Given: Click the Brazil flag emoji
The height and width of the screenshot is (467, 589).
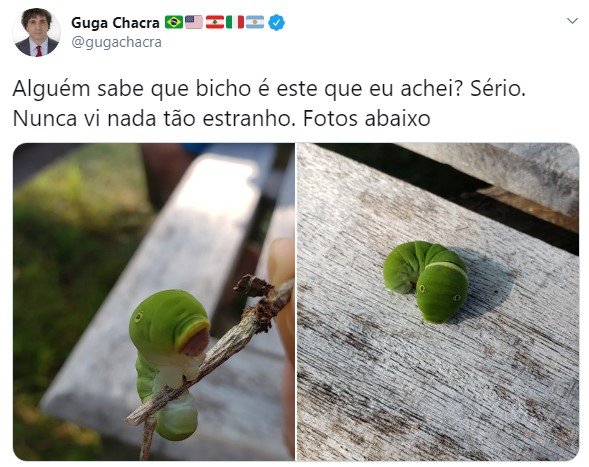Looking at the screenshot, I should (x=174, y=22).
